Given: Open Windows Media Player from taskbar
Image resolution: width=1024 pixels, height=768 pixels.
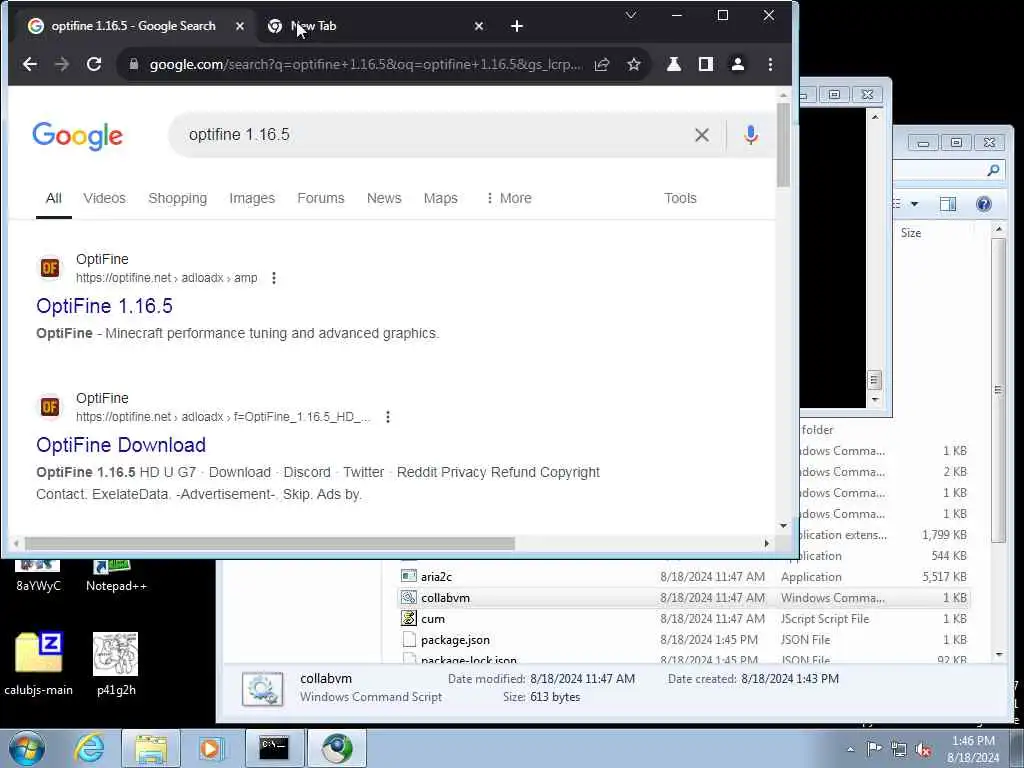Looking at the screenshot, I should click(x=211, y=748).
